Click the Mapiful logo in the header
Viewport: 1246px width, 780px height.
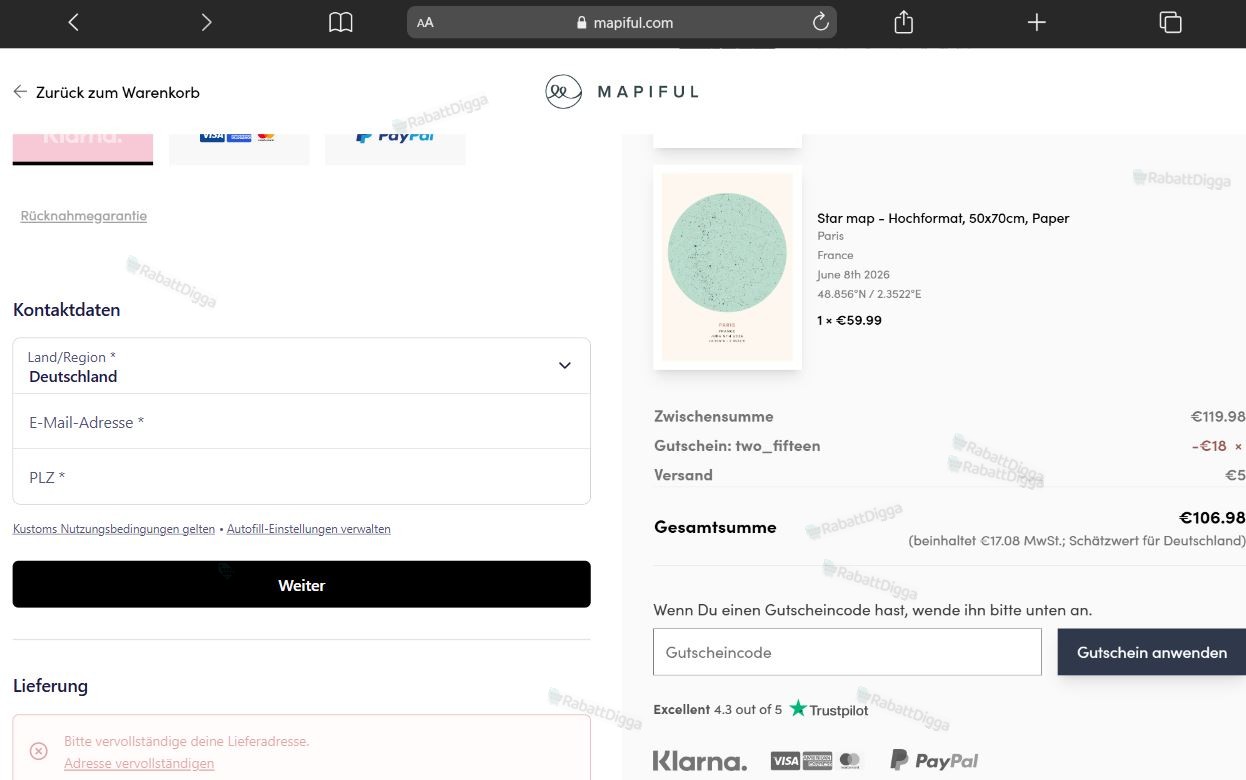point(622,92)
